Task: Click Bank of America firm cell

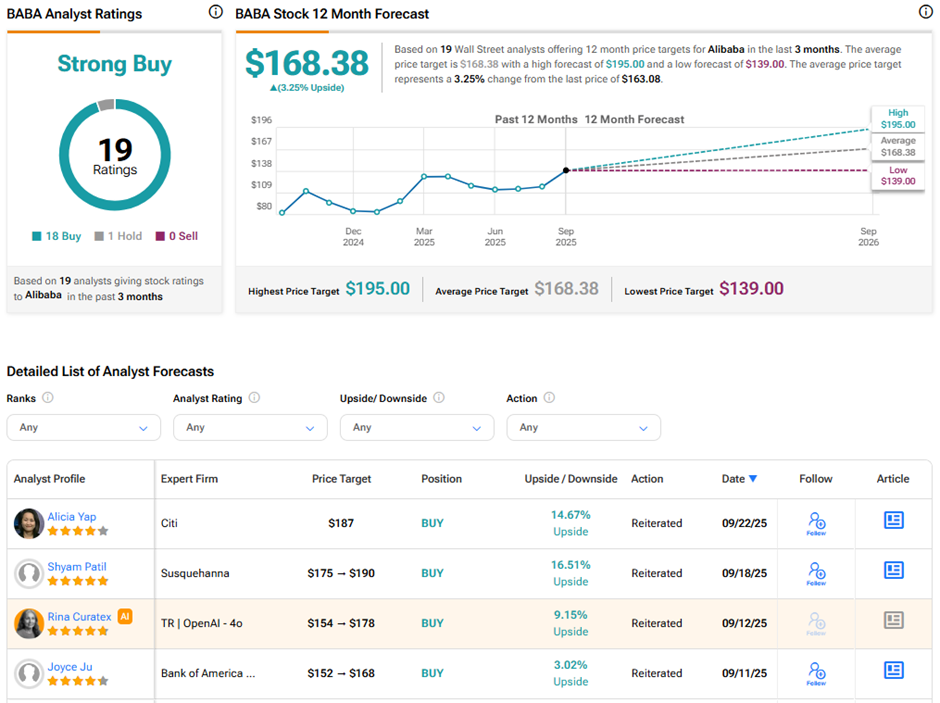Action: coord(207,674)
